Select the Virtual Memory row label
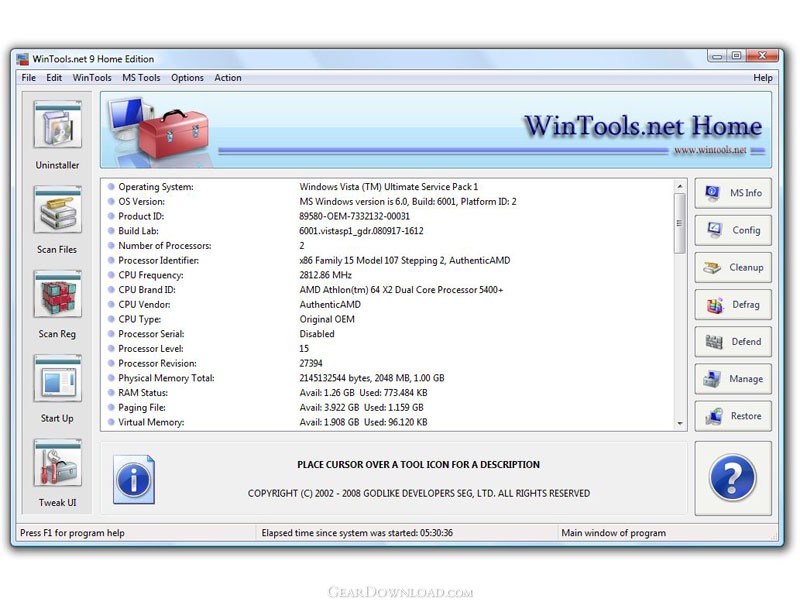Screen dimensions: 800x600 pos(152,422)
